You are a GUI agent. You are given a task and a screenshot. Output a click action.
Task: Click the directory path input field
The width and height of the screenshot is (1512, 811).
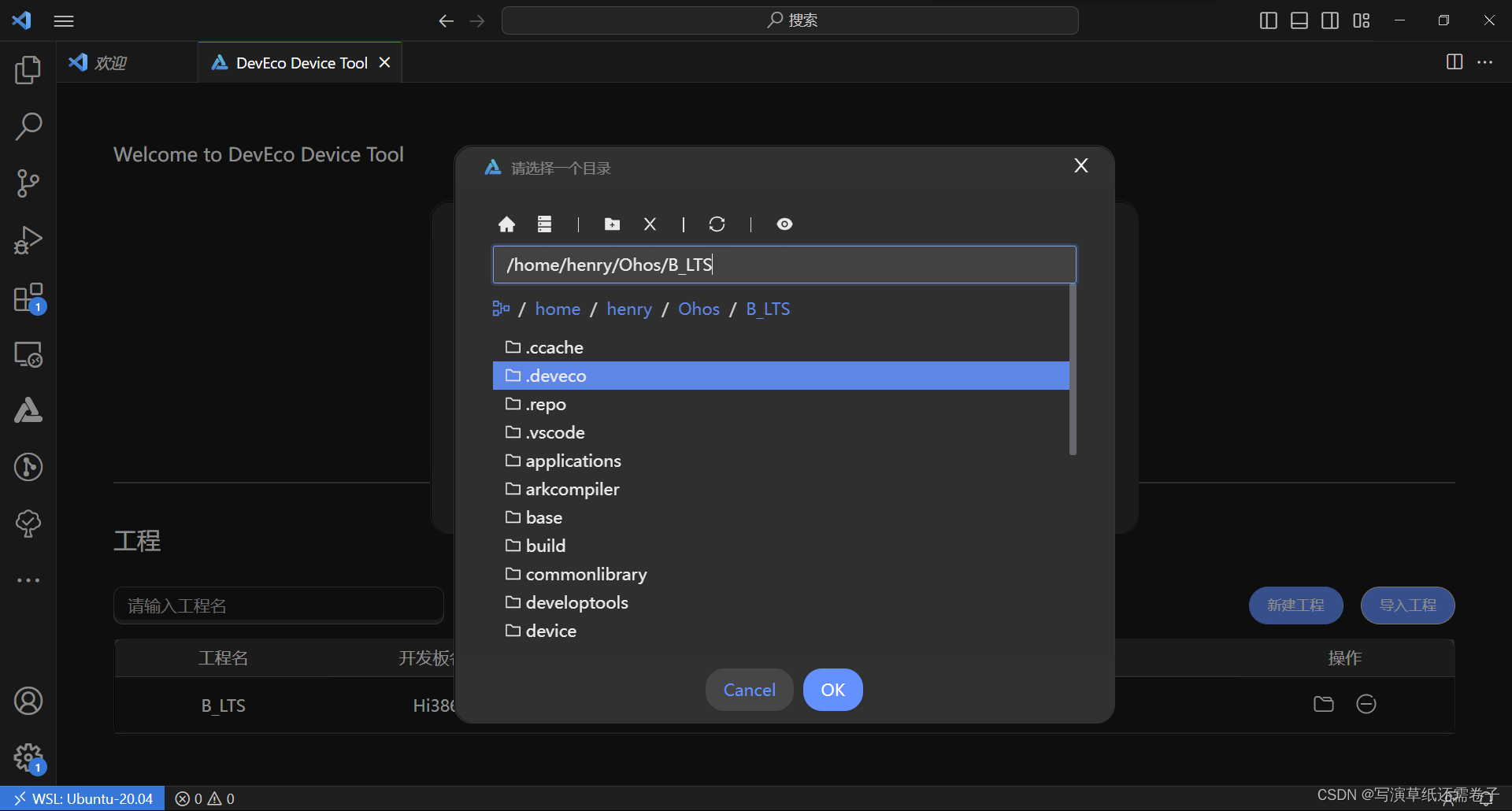coord(784,265)
